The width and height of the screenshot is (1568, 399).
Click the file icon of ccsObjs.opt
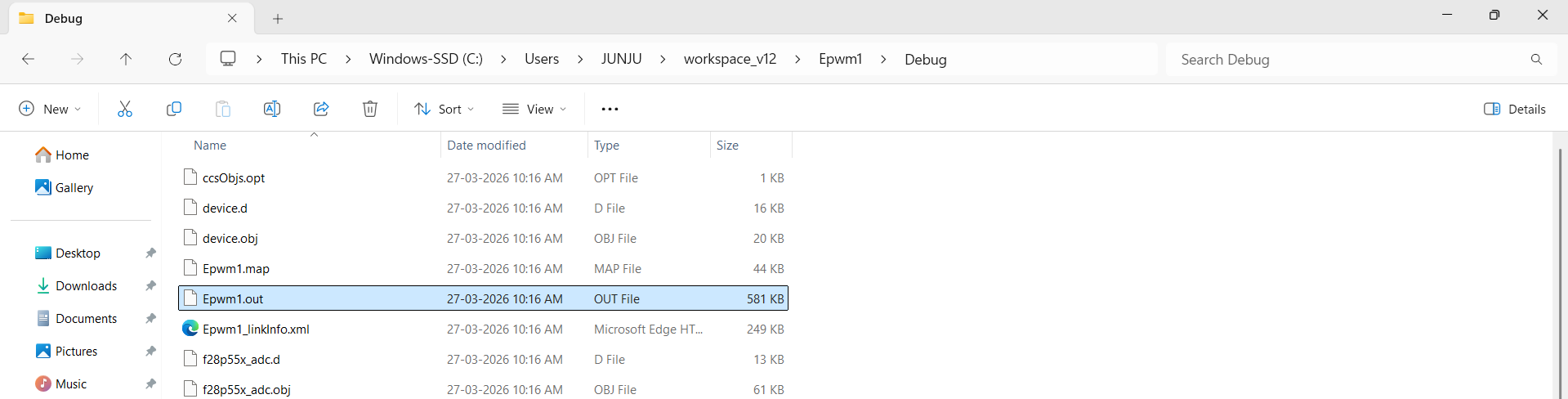point(190,177)
